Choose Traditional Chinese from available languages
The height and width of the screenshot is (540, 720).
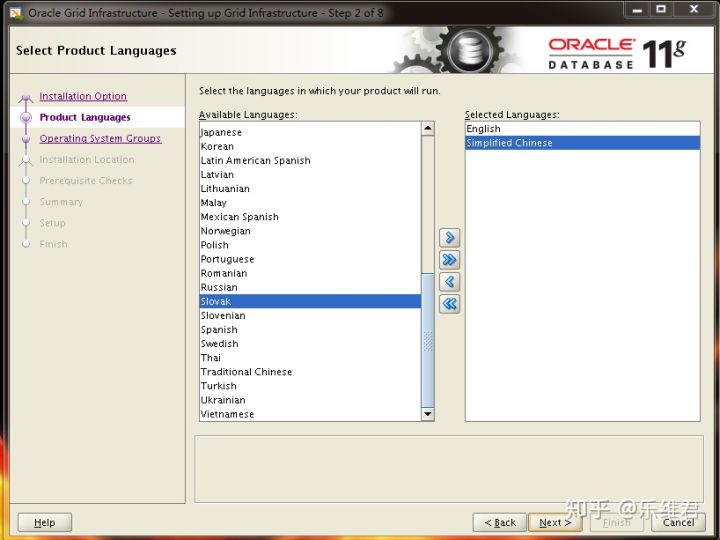pos(246,372)
